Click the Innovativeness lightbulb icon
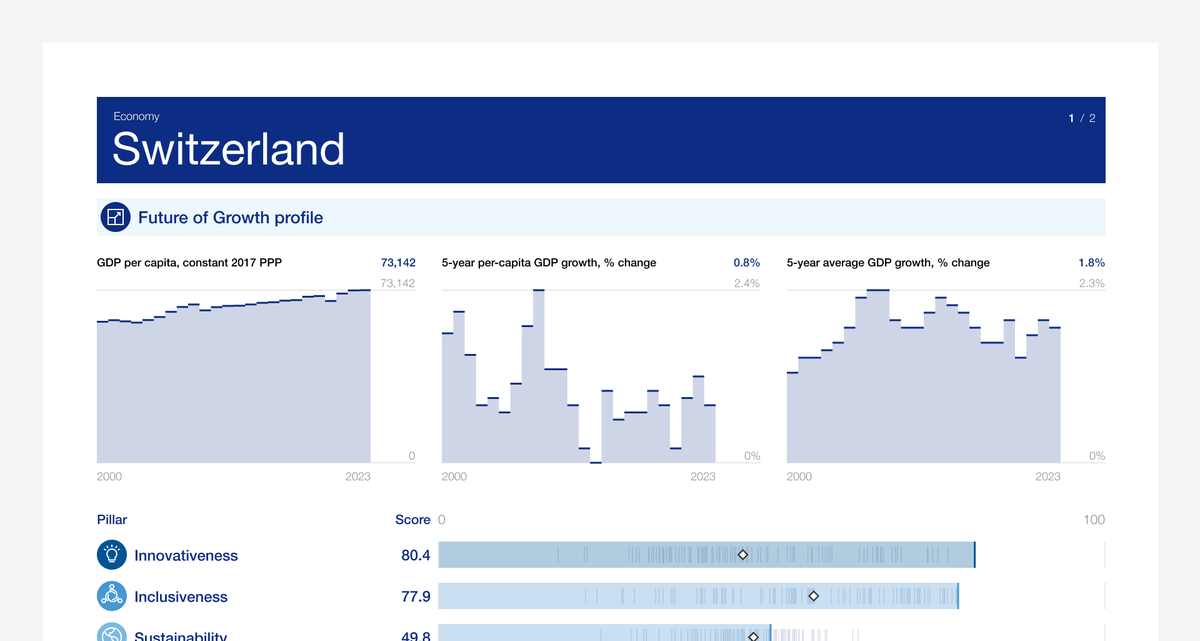This screenshot has width=1200, height=641. [111, 555]
